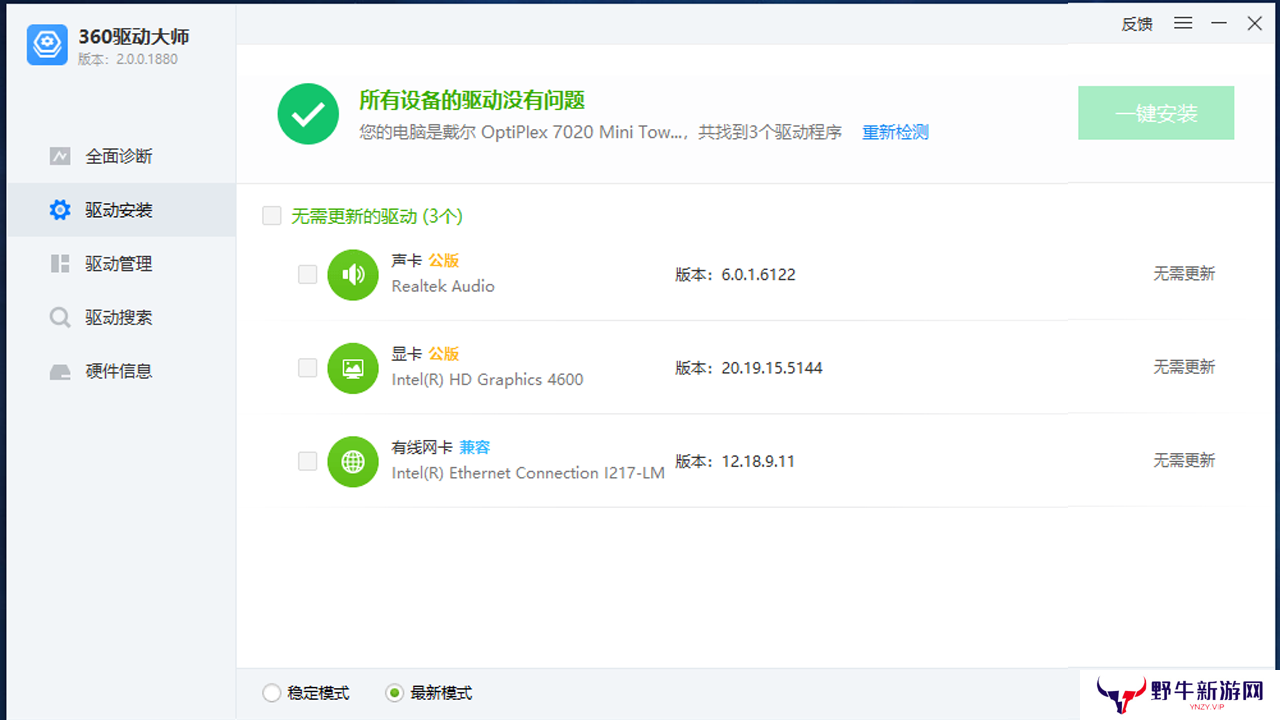
Task: Click the 所有设备的驱动没有问题 heading
Action: click(x=472, y=100)
